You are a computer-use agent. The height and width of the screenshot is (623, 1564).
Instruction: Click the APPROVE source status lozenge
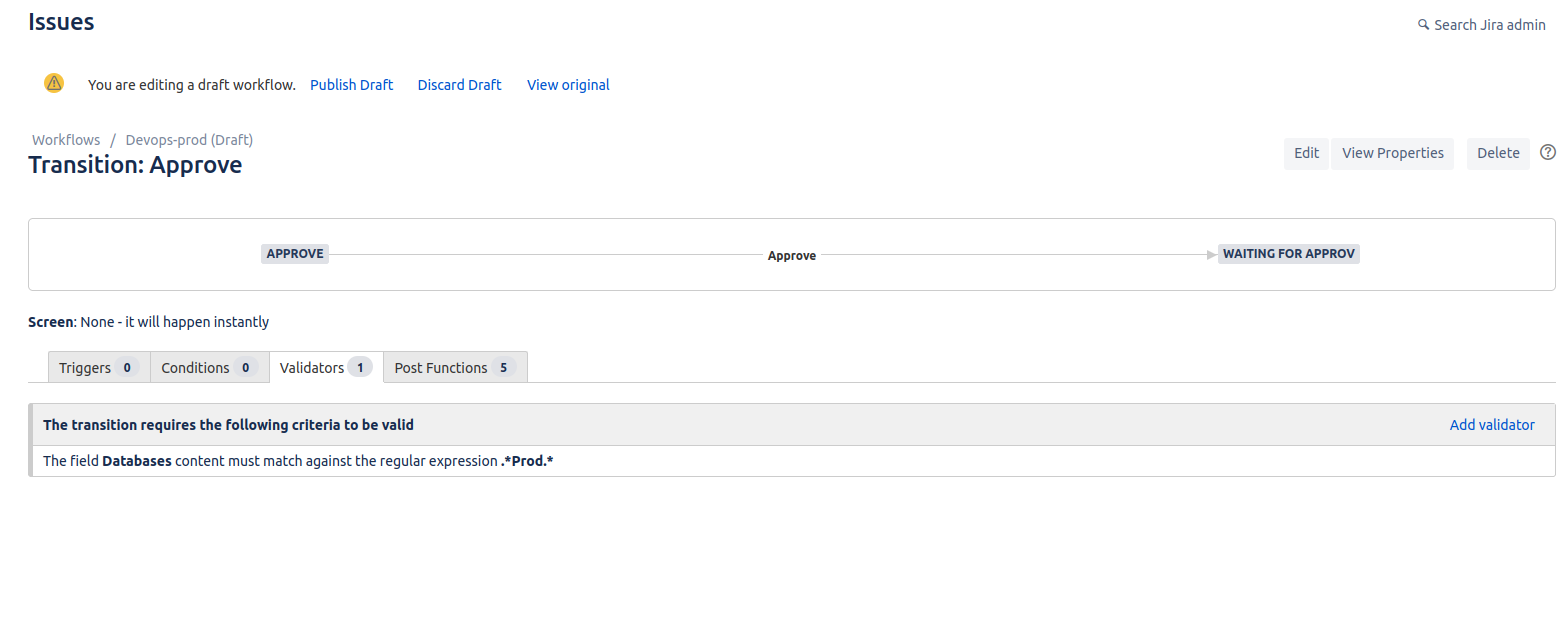pyautogui.click(x=295, y=254)
